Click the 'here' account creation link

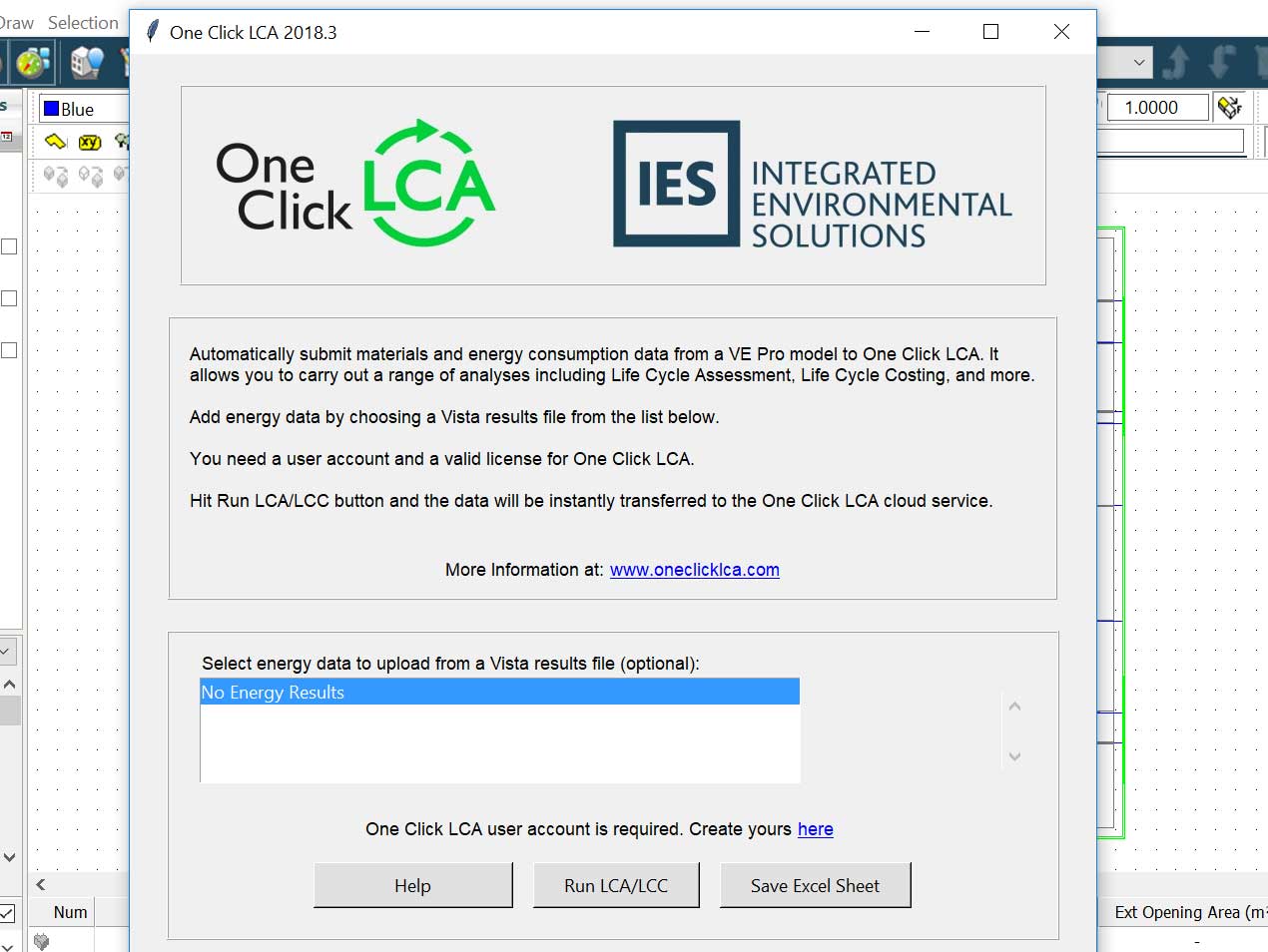tap(816, 829)
